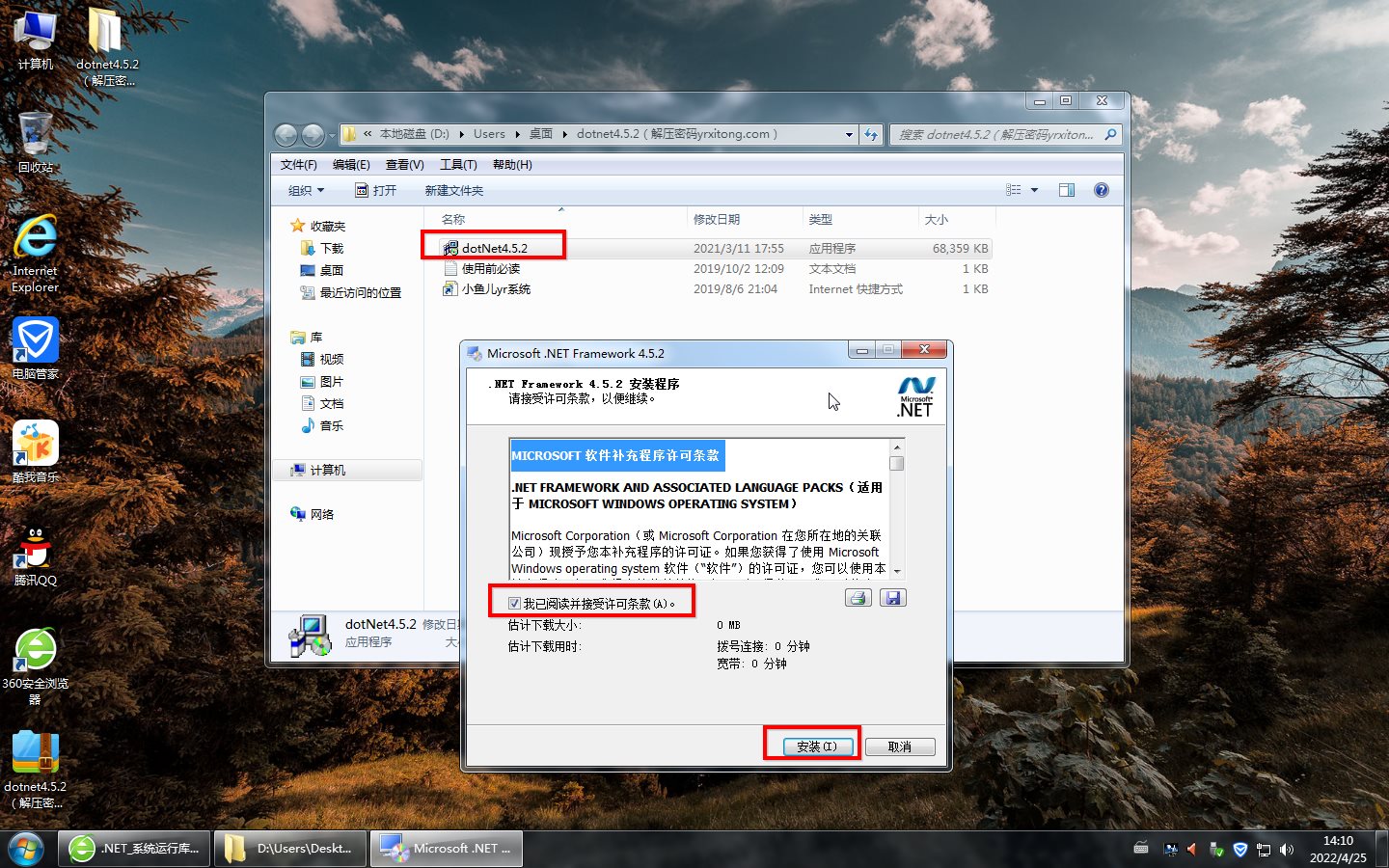Open 查看(V) menu in Explorer
This screenshot has height=868, width=1389.
(405, 165)
